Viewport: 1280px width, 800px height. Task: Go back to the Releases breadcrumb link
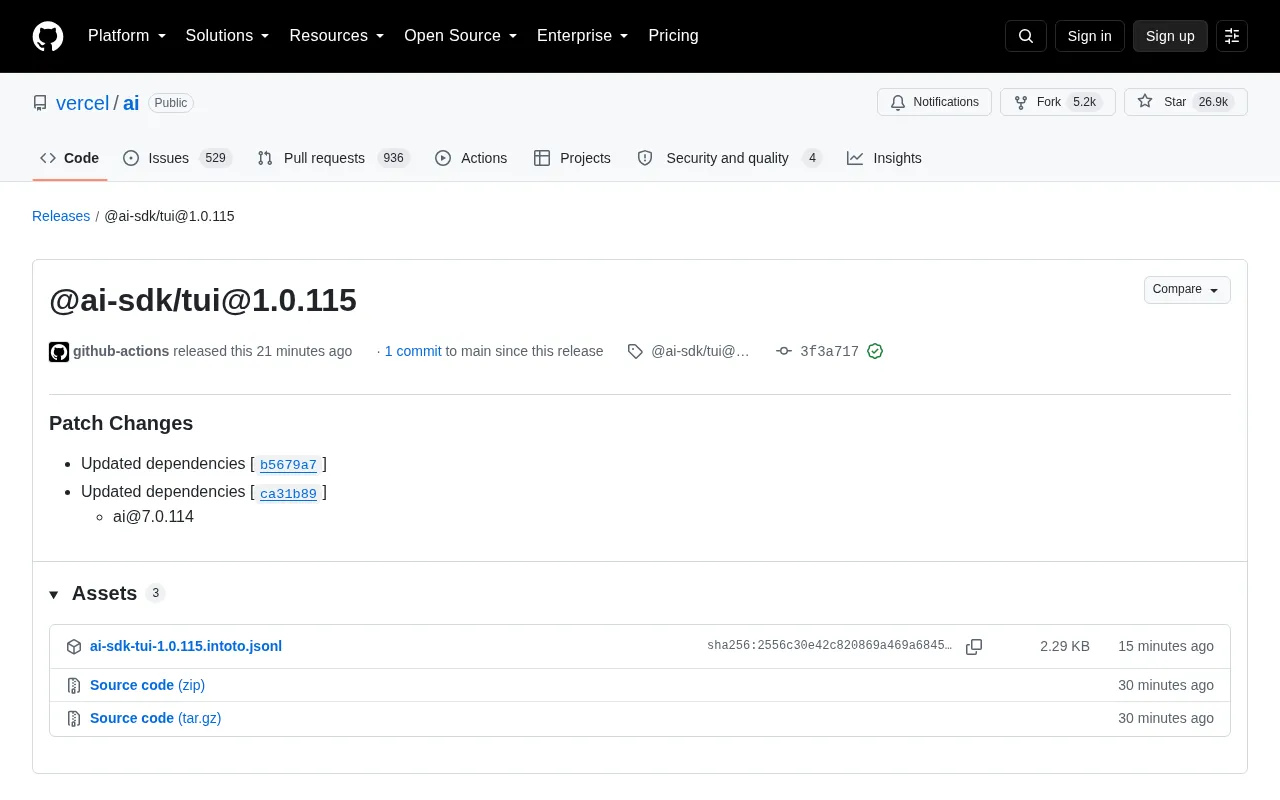pyautogui.click(x=61, y=216)
